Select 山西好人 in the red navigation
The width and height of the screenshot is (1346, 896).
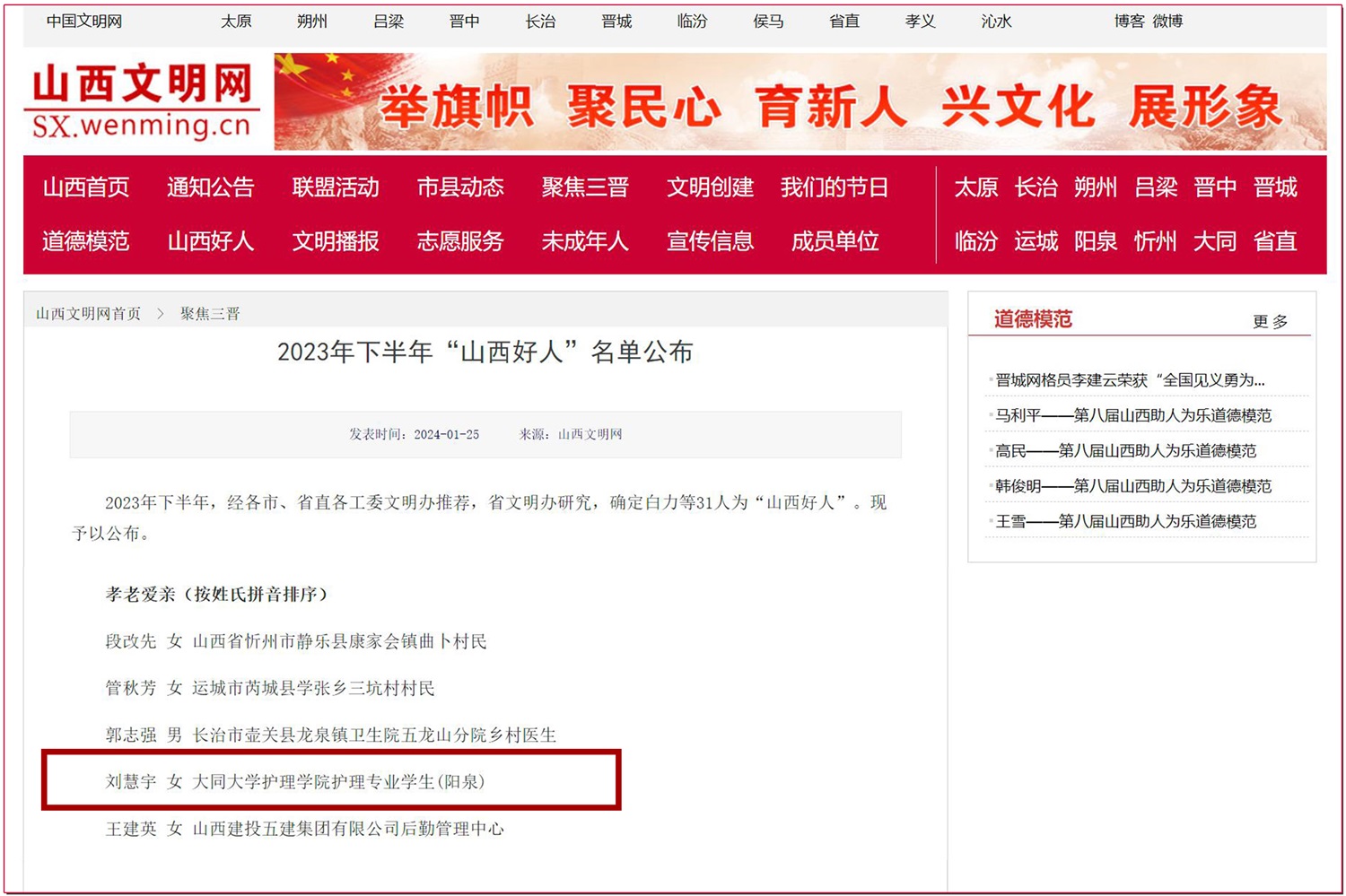click(211, 241)
